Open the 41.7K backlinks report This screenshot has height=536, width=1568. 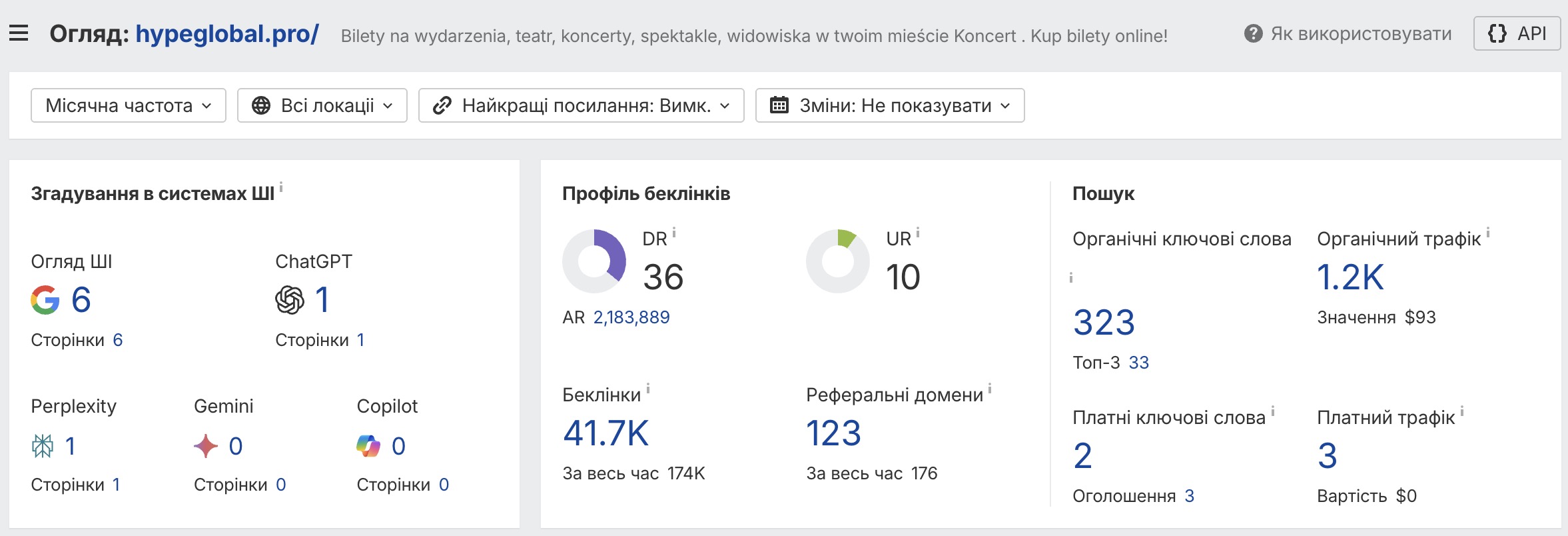(605, 433)
